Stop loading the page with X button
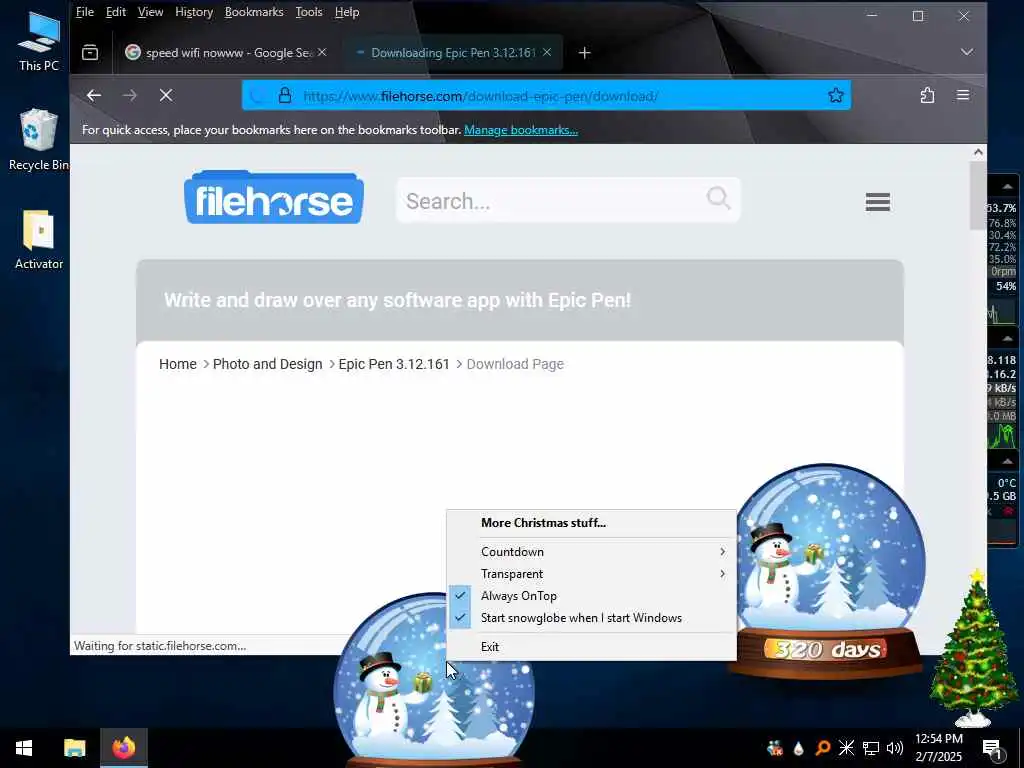1024x768 pixels. [x=166, y=95]
